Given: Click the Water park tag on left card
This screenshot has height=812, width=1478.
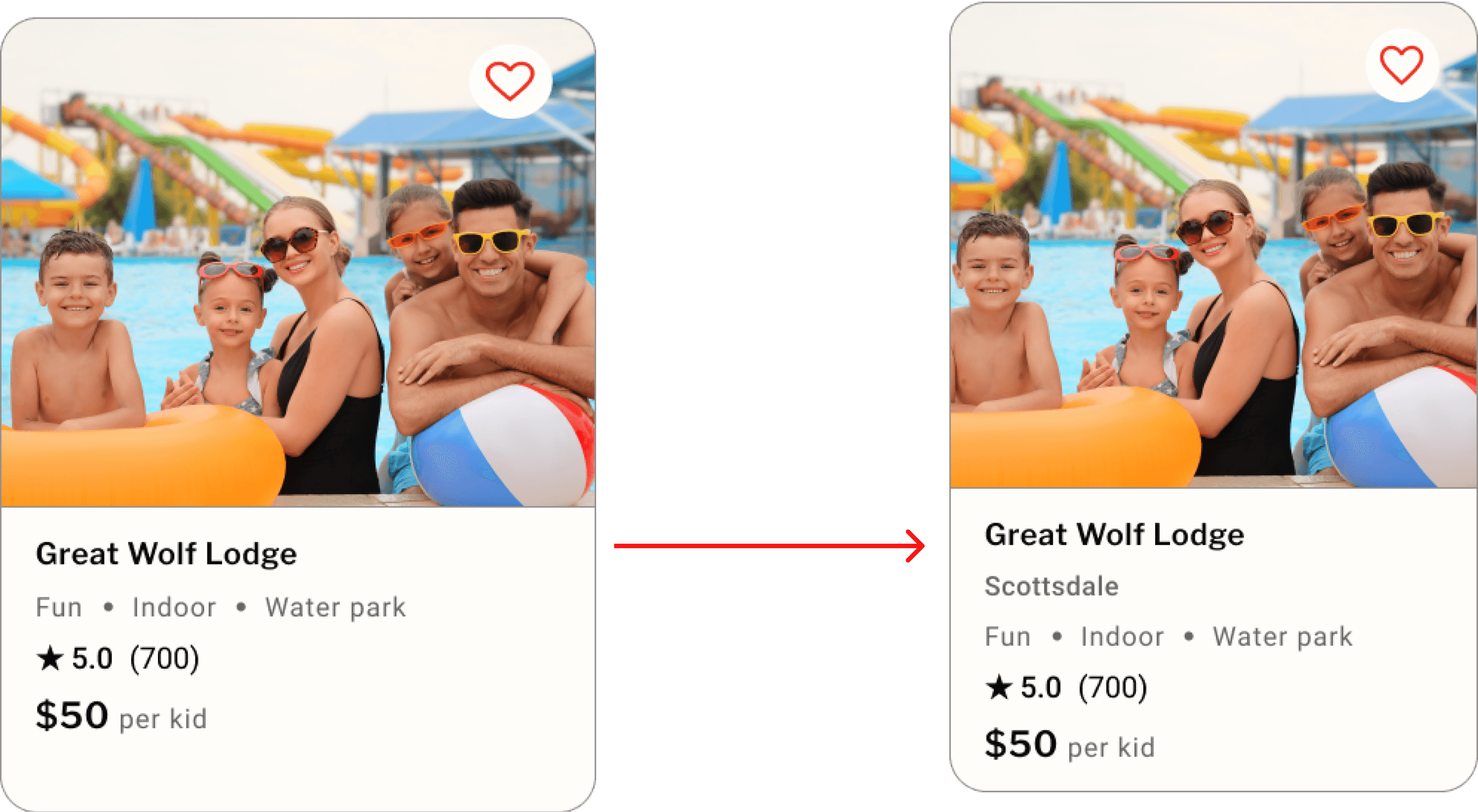Looking at the screenshot, I should [335, 607].
